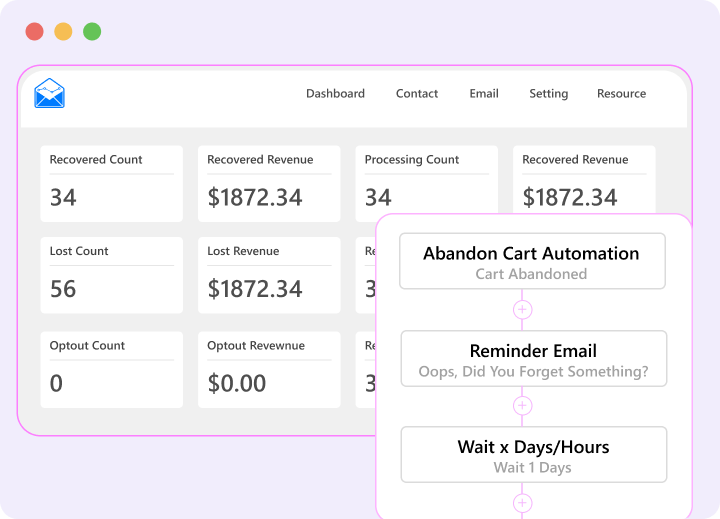Open the Abandon Cart Automation trigger box
This screenshot has height=519, width=720.
532,261
